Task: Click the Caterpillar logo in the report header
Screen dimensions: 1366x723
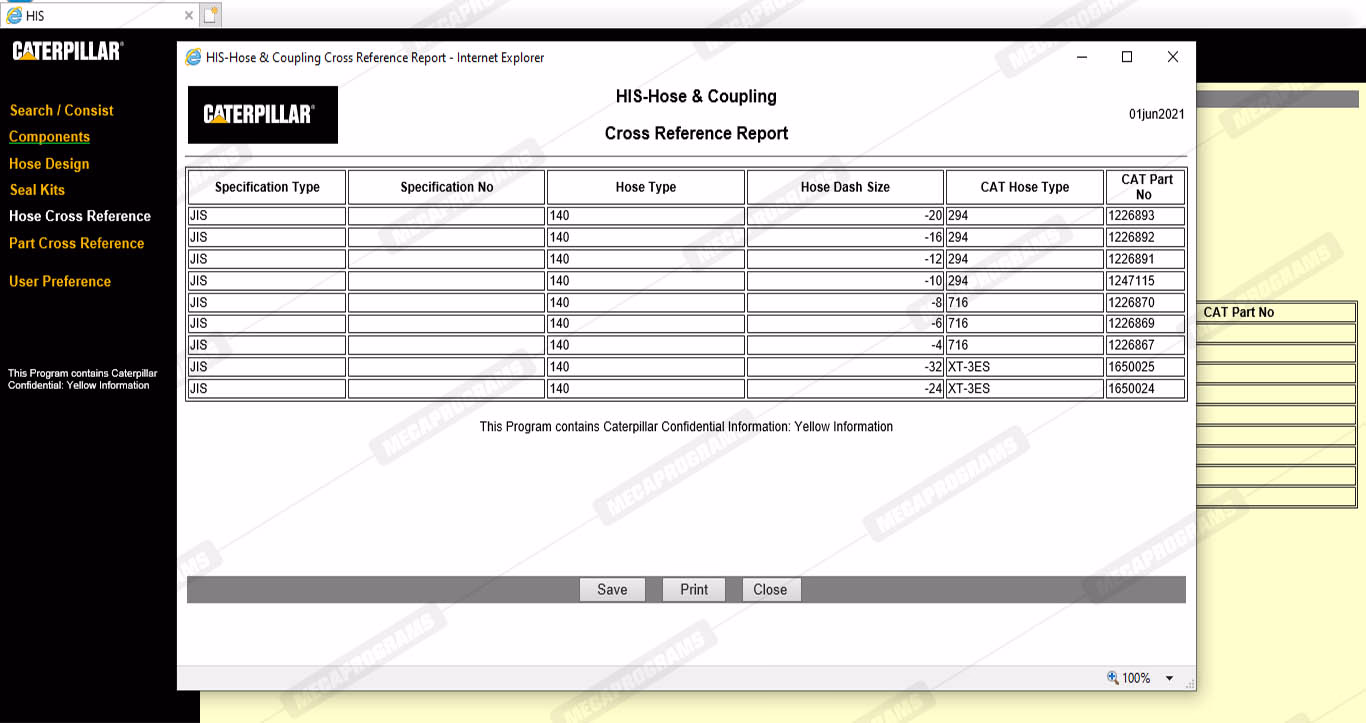Action: click(x=263, y=115)
